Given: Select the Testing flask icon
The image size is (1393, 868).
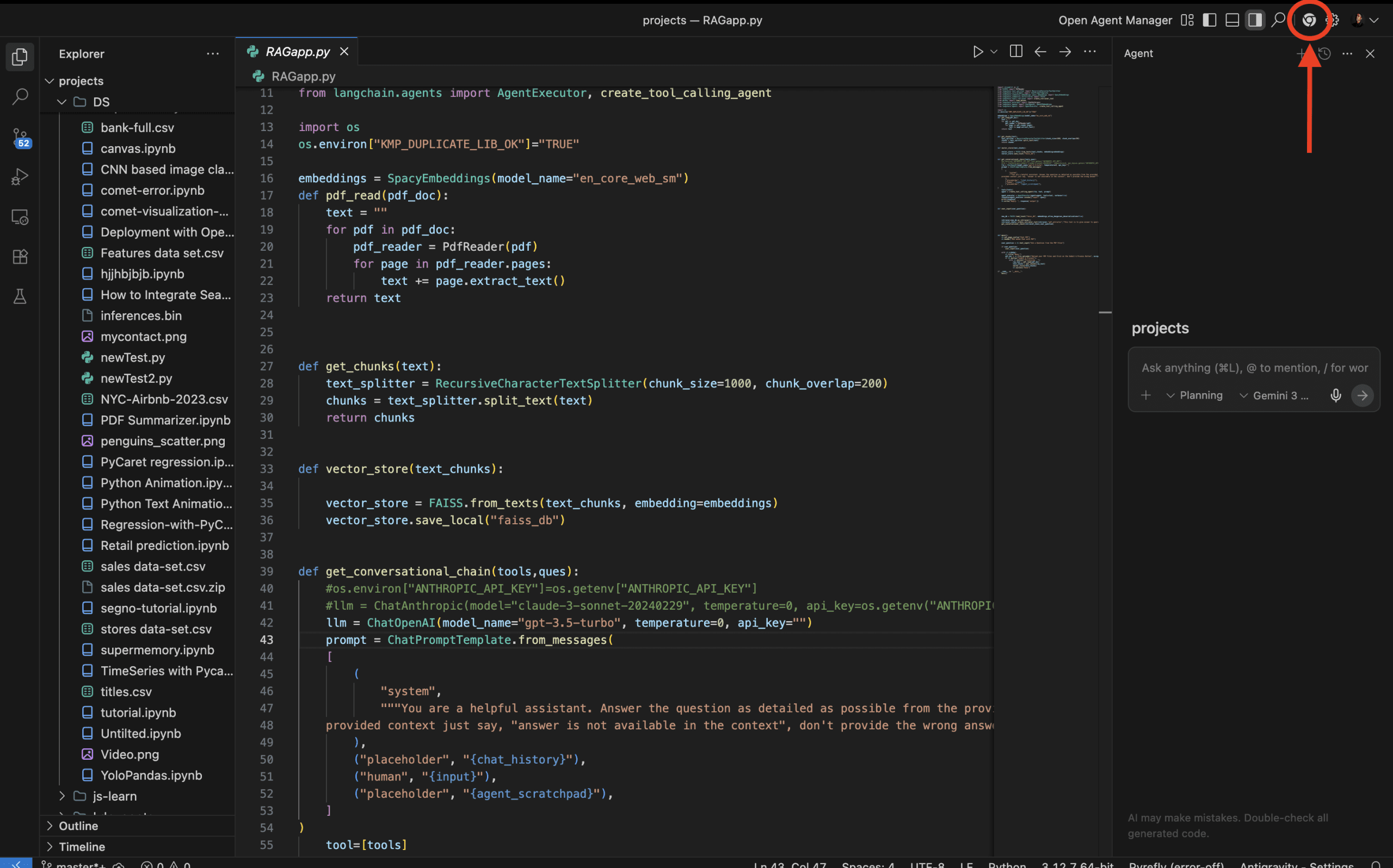Looking at the screenshot, I should click(x=20, y=297).
